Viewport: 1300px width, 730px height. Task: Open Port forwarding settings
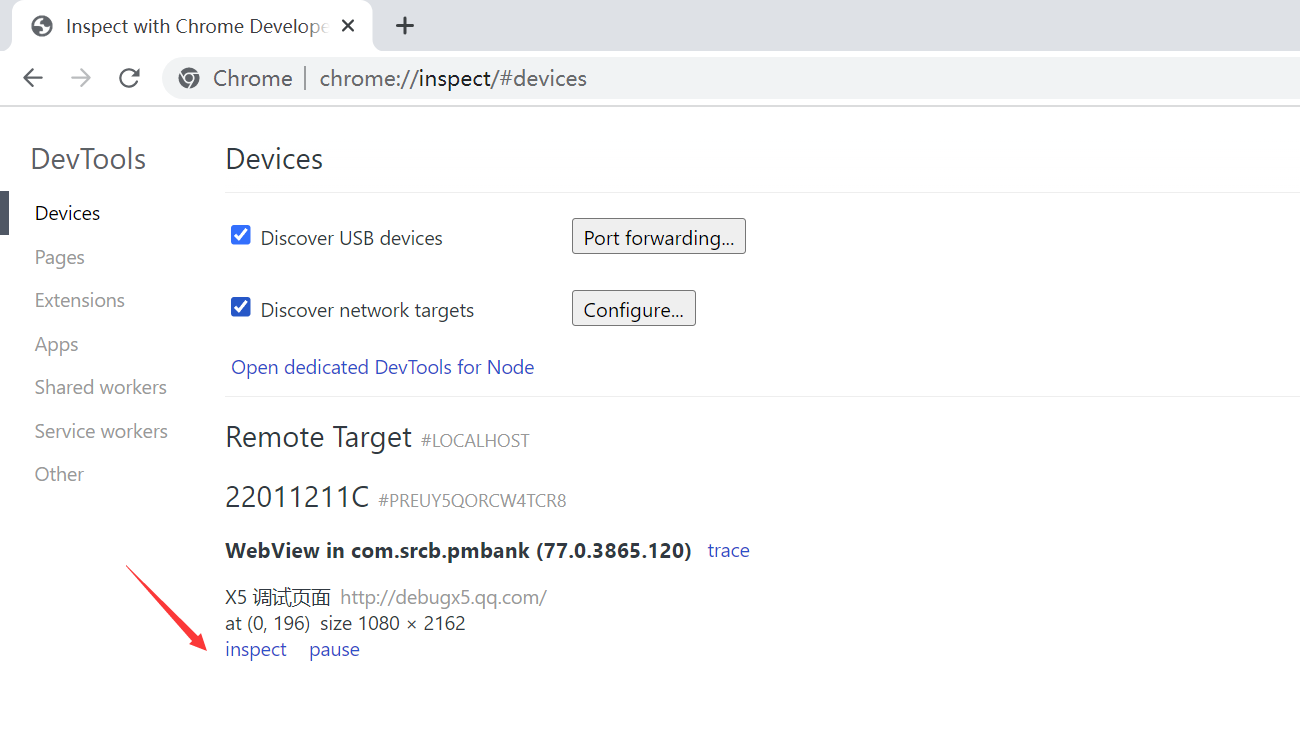[659, 237]
